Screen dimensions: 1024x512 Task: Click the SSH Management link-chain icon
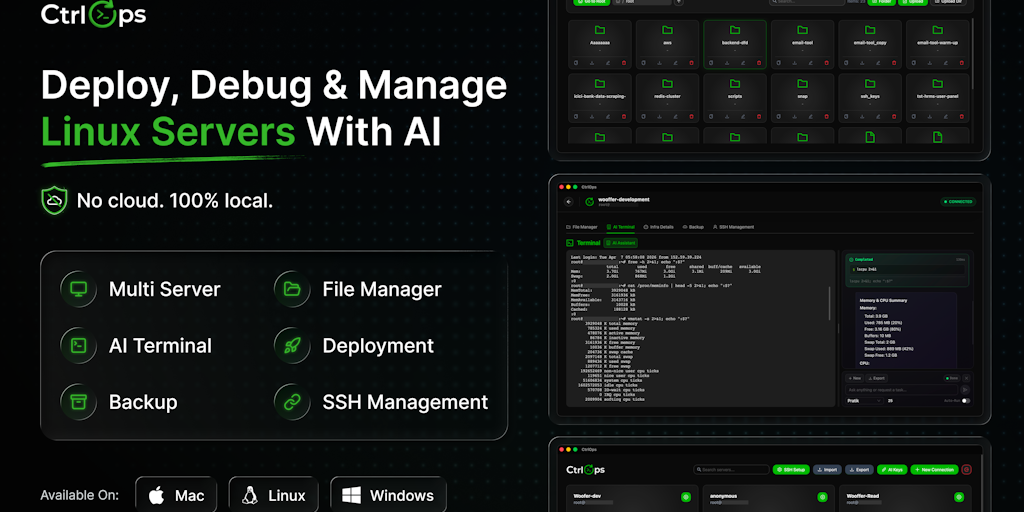point(292,402)
